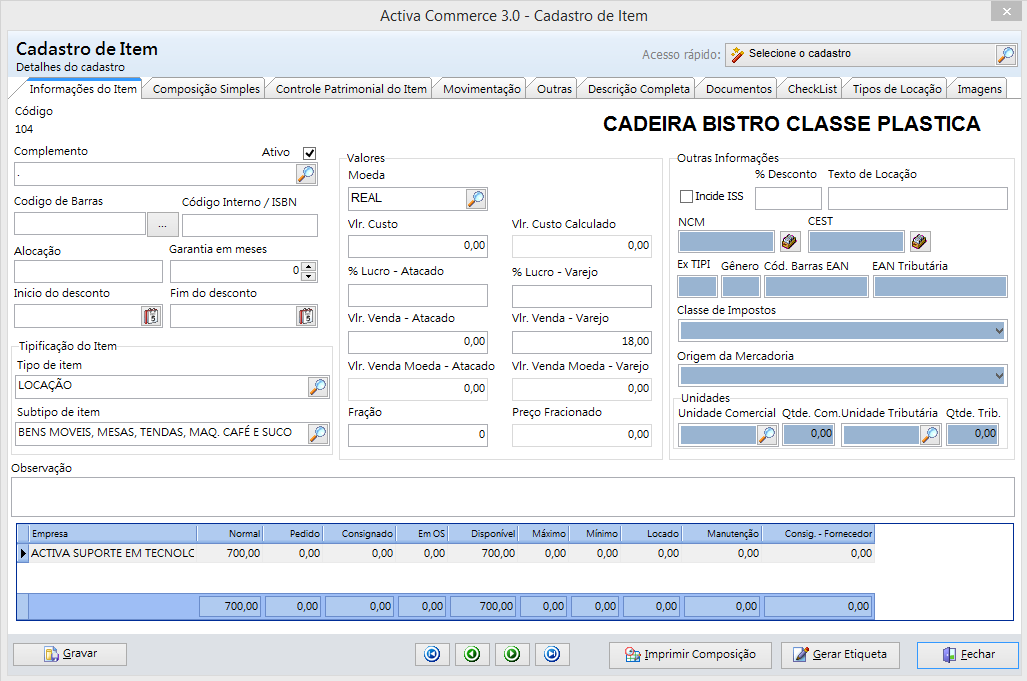
Task: Expand the Classe de Impostos dropdown
Action: pos(999,330)
